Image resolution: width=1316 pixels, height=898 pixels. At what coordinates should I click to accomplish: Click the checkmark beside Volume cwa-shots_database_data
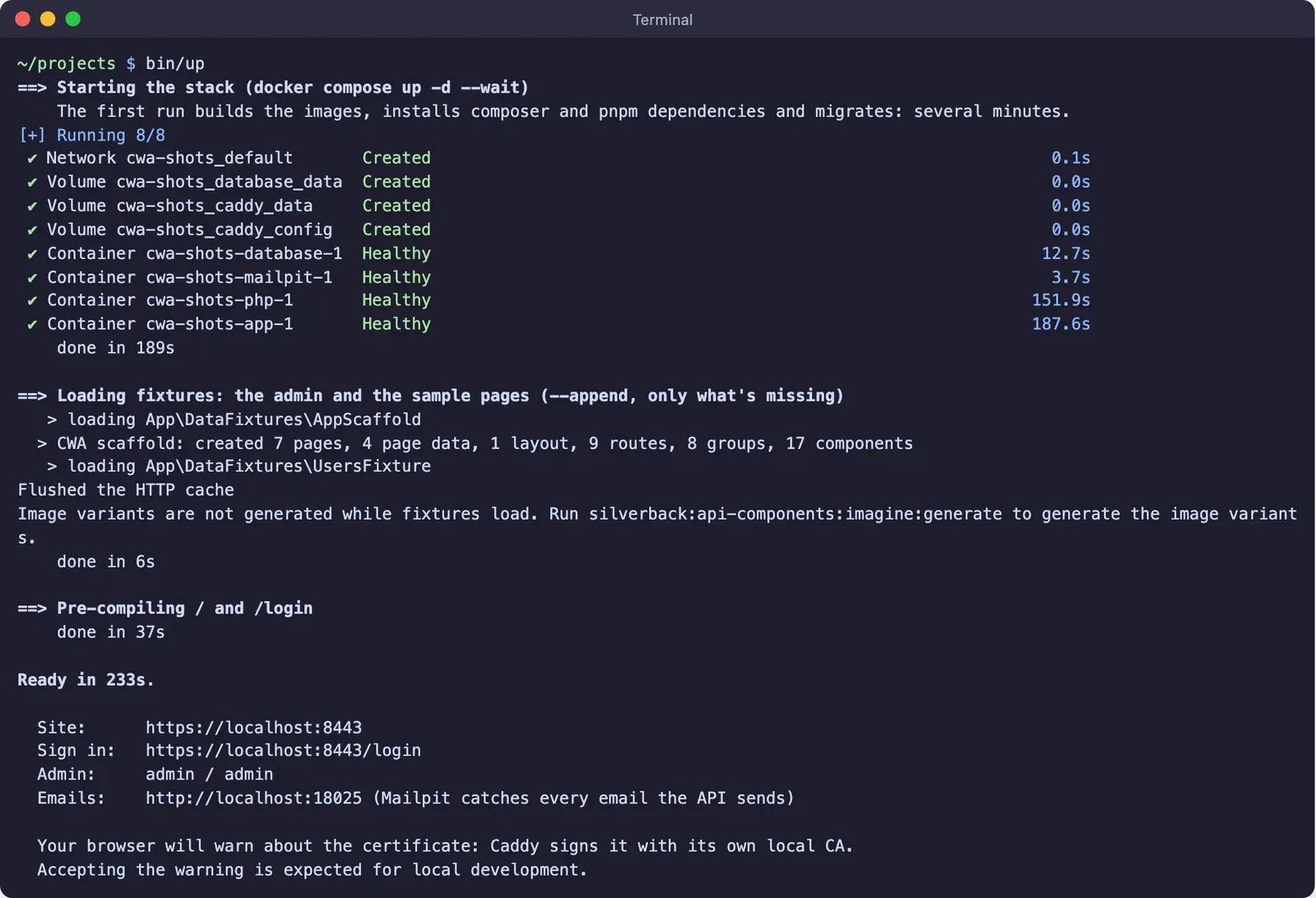[32, 182]
